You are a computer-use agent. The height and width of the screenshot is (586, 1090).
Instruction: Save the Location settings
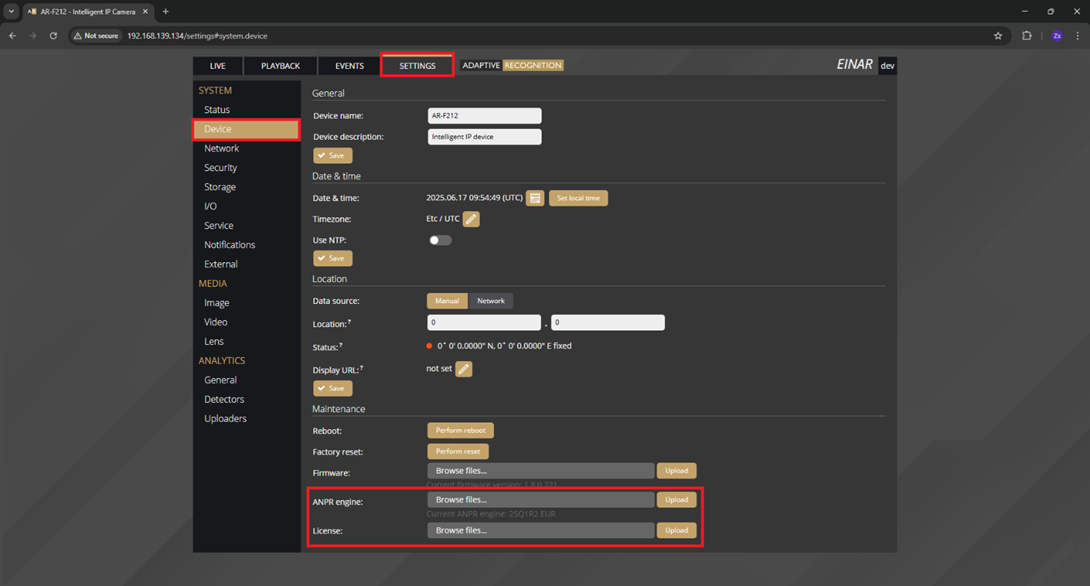(x=332, y=389)
